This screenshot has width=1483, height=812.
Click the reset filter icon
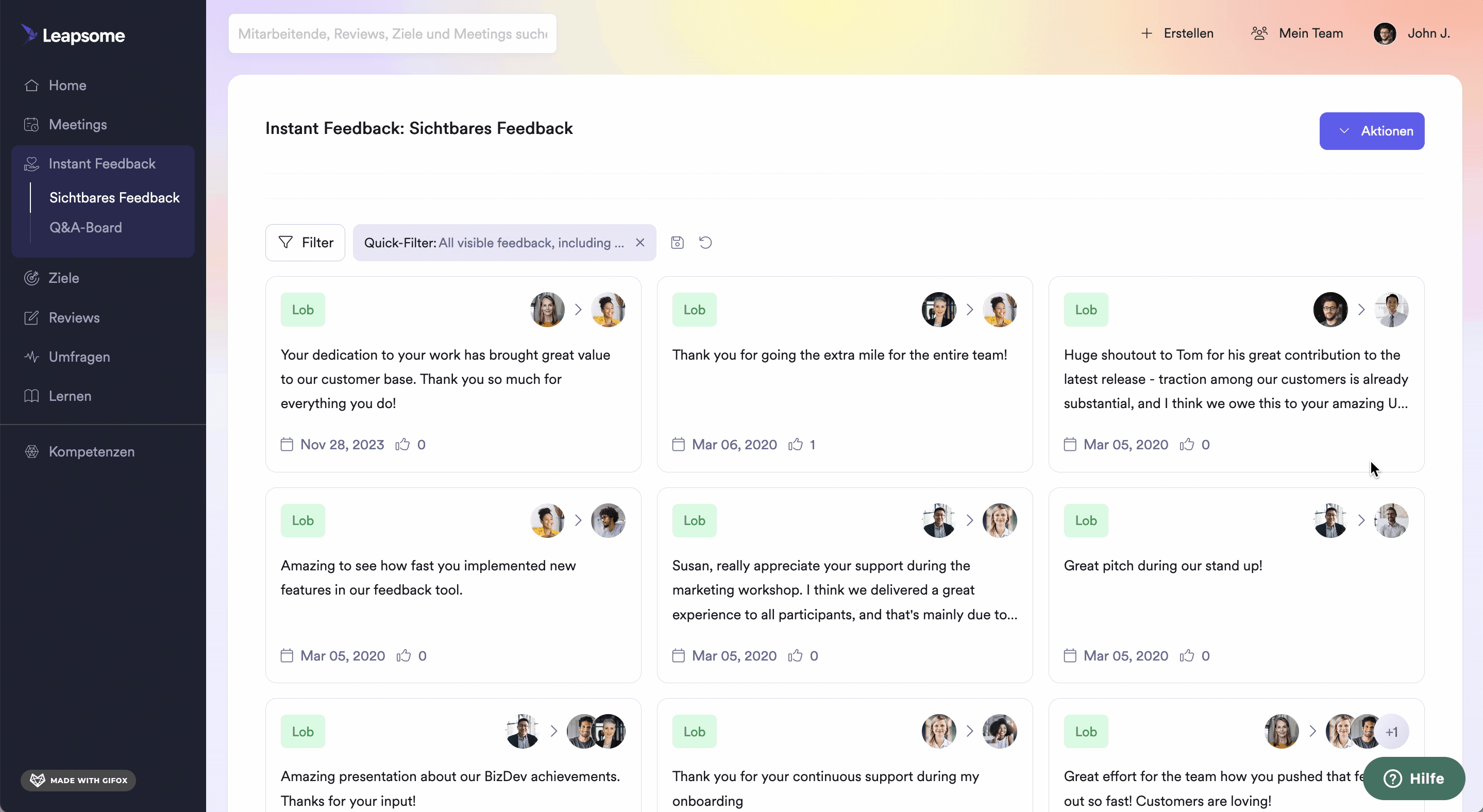click(705, 243)
